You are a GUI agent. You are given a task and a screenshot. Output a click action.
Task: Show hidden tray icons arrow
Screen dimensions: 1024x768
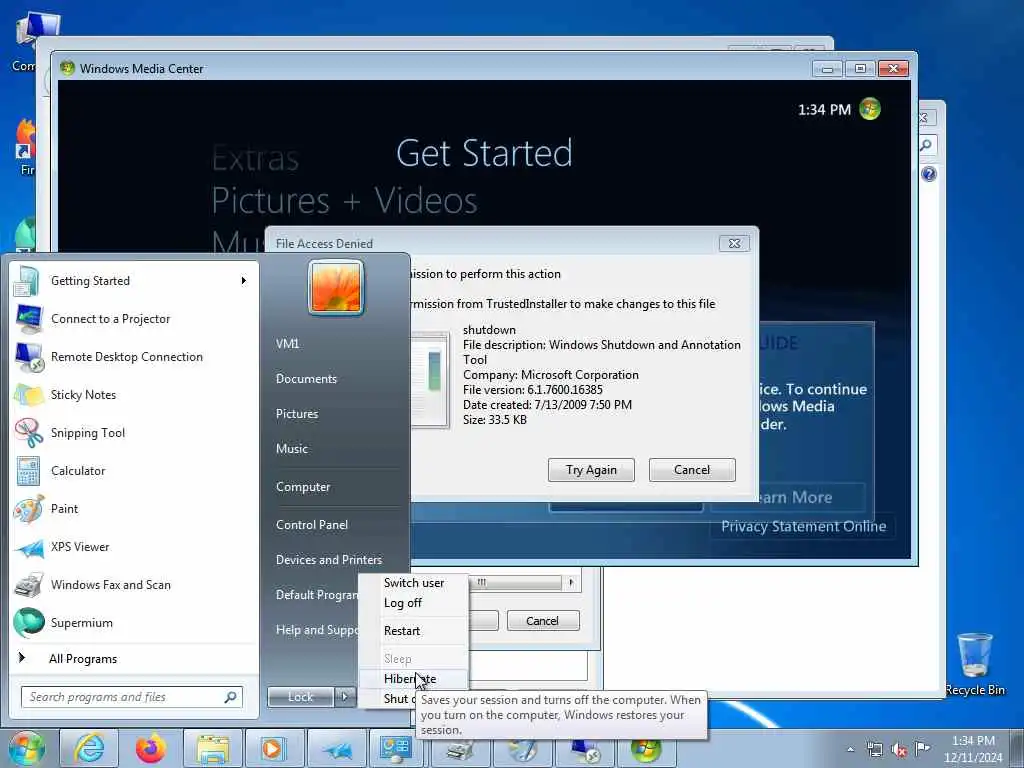coord(850,750)
